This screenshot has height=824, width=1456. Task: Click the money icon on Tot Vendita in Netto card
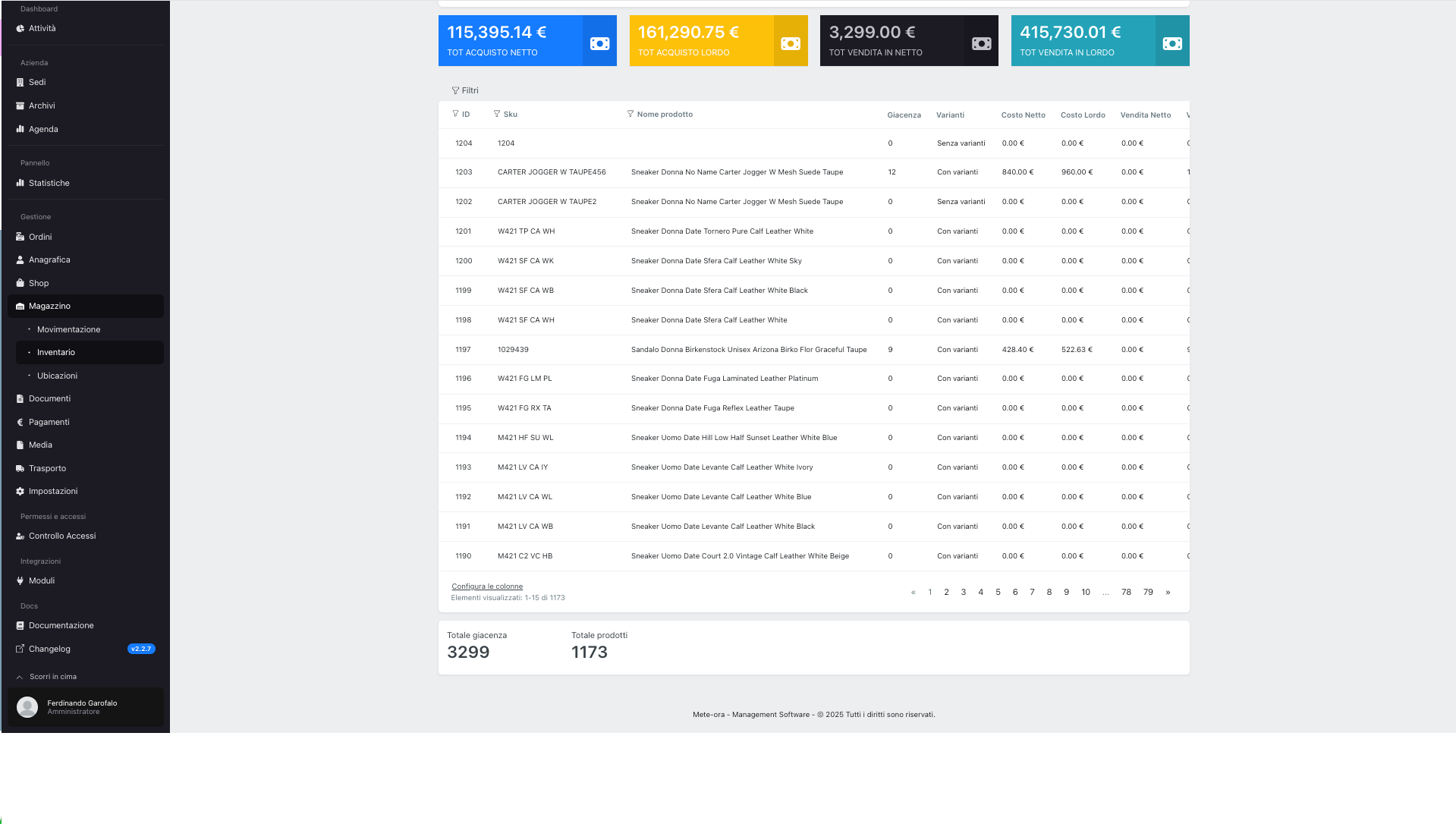tap(981, 43)
